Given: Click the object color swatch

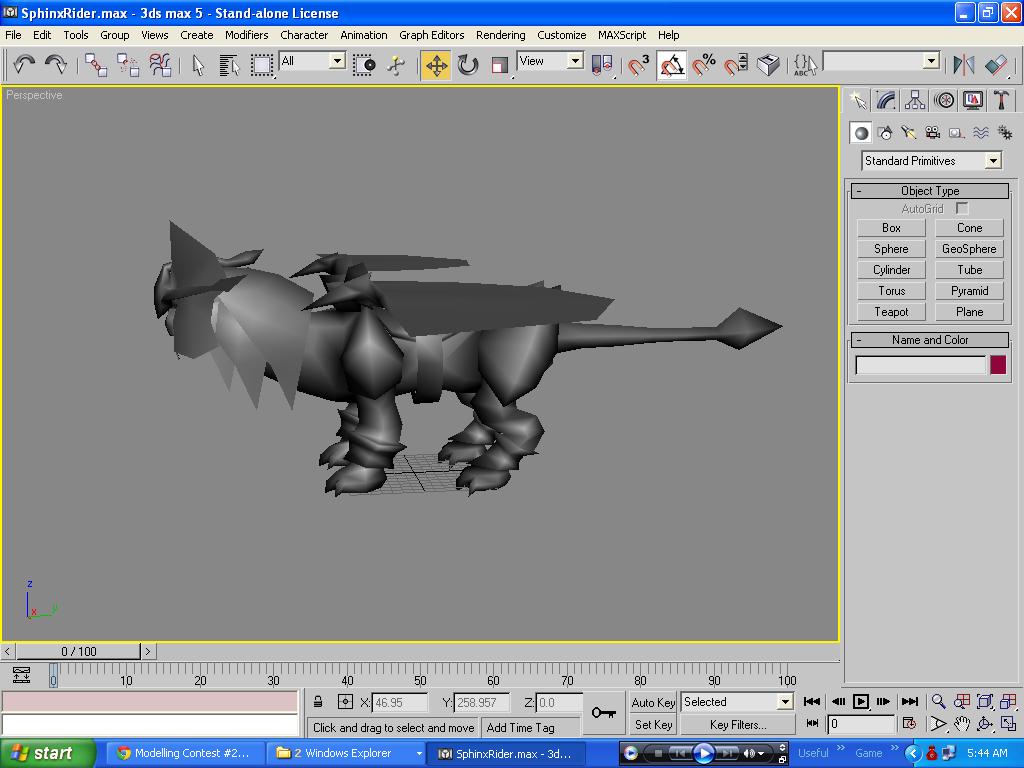Looking at the screenshot, I should tap(998, 365).
